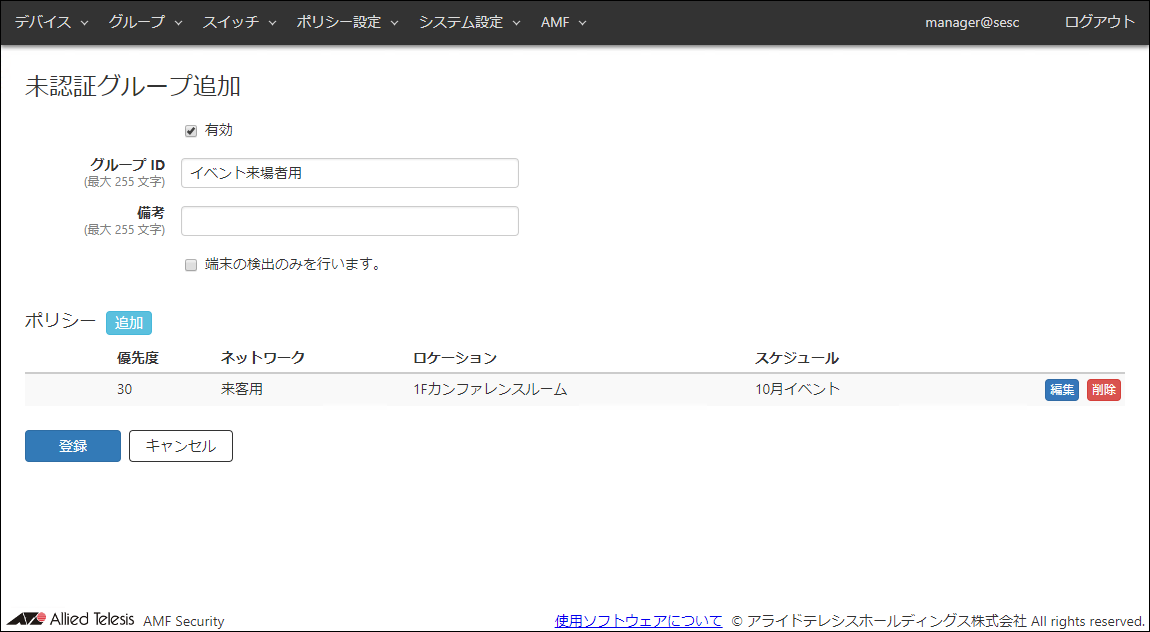Uncheck the 有効 checkbox

point(191,131)
